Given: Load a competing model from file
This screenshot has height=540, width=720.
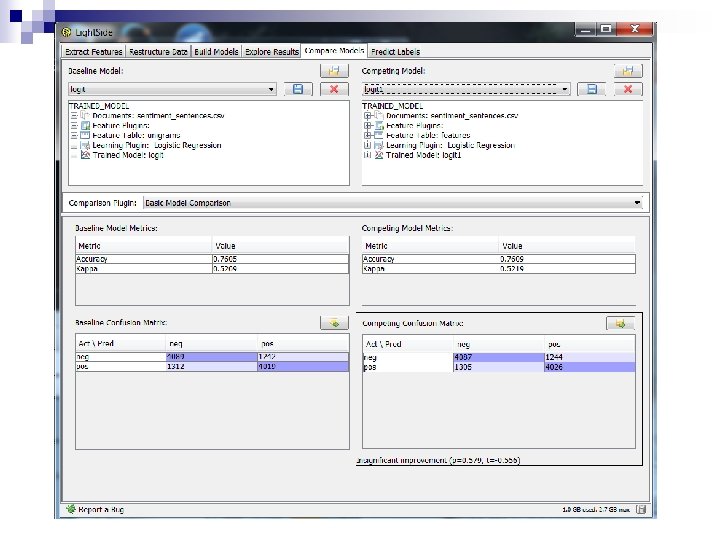Looking at the screenshot, I should [x=628, y=71].
